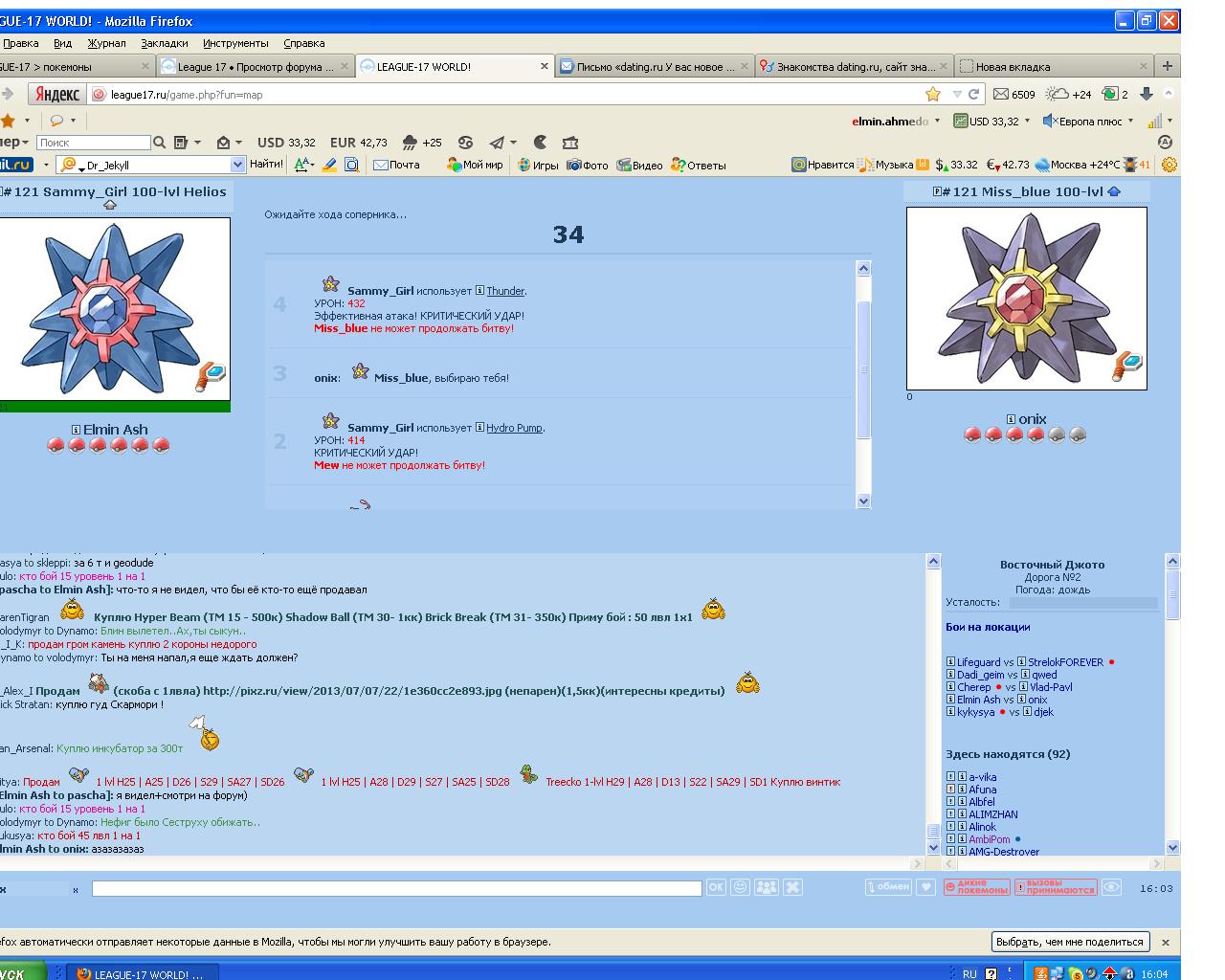
Task: Click info icon beside Elmin Ash name
Action: click(76, 430)
